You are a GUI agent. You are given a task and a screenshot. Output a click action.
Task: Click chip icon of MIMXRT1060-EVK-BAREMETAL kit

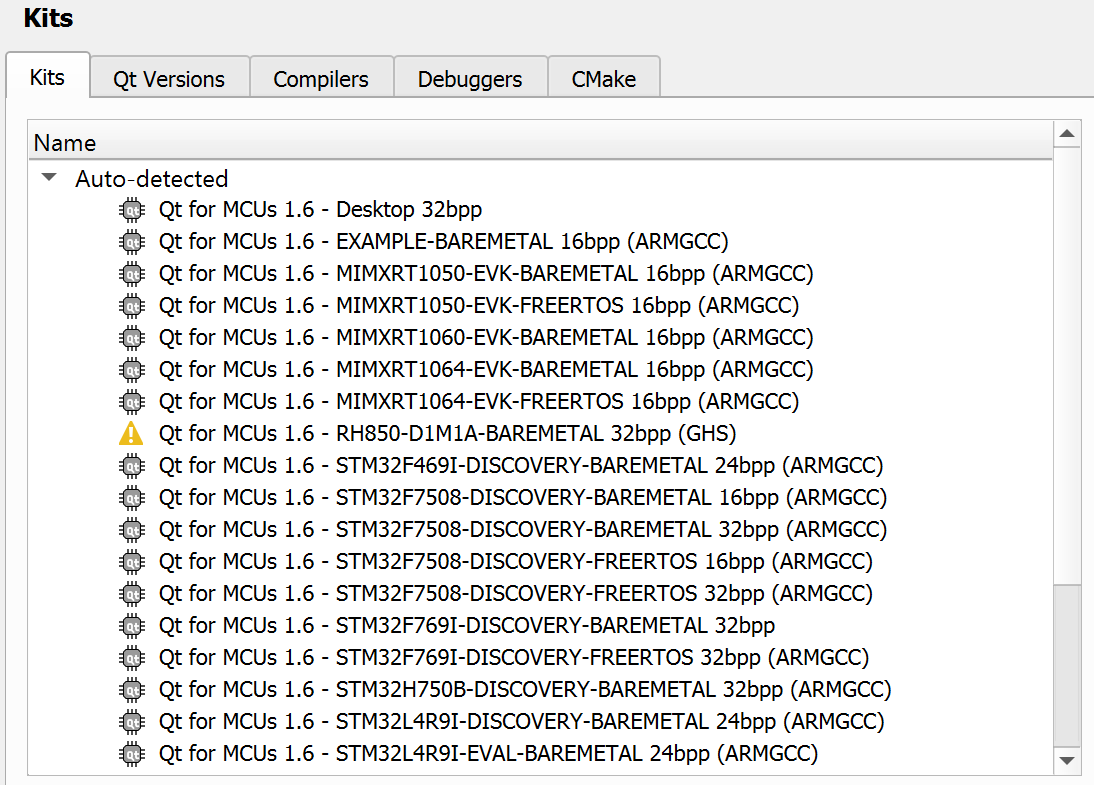[x=131, y=338]
